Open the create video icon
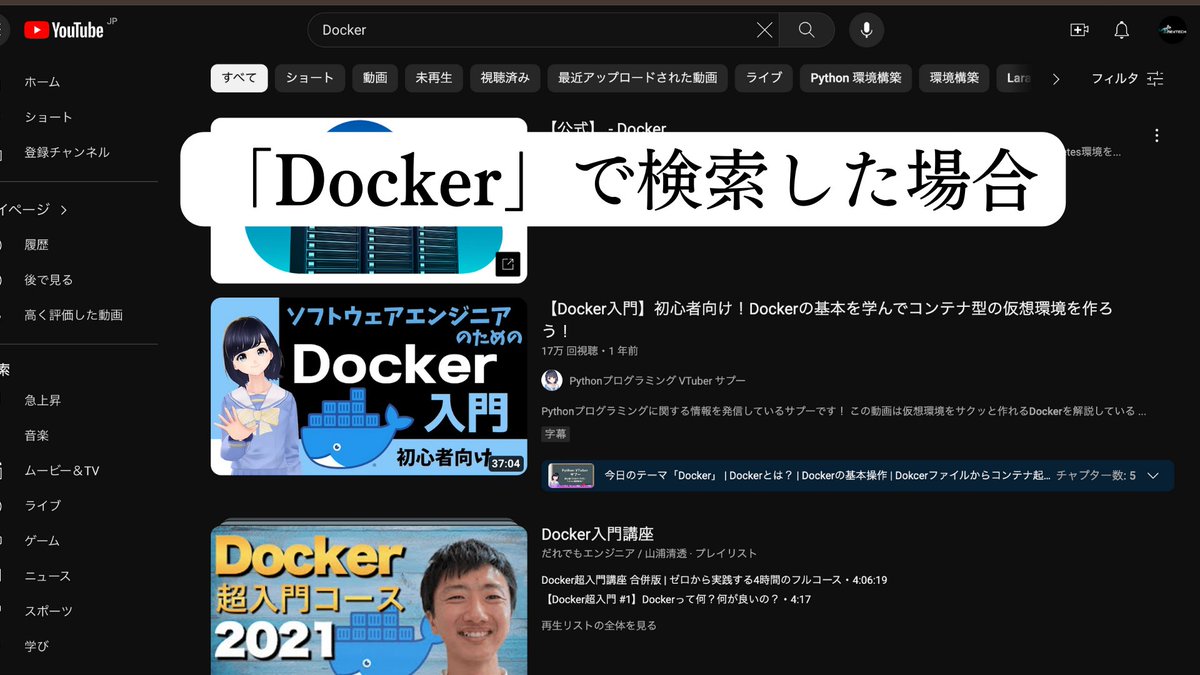Viewport: 1200px width, 675px height. pos(1079,30)
